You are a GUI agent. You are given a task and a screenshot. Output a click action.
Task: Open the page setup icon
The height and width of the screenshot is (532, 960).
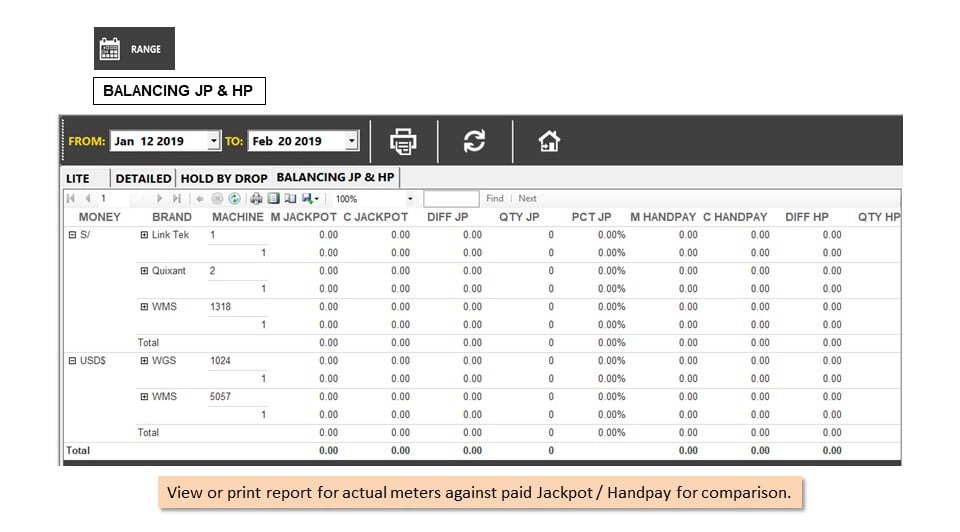[290, 198]
